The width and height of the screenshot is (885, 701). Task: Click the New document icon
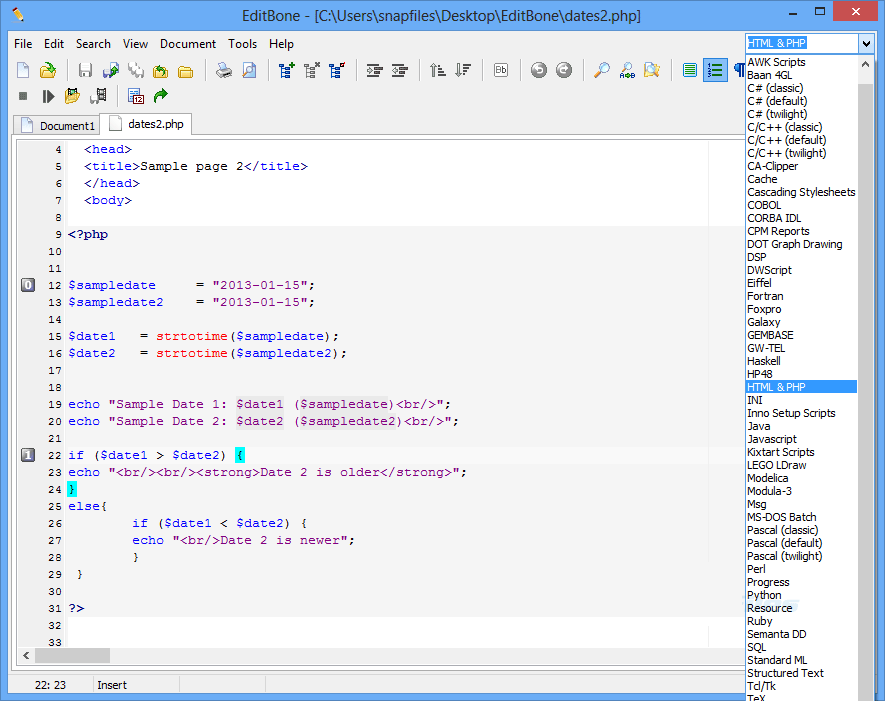(x=23, y=70)
